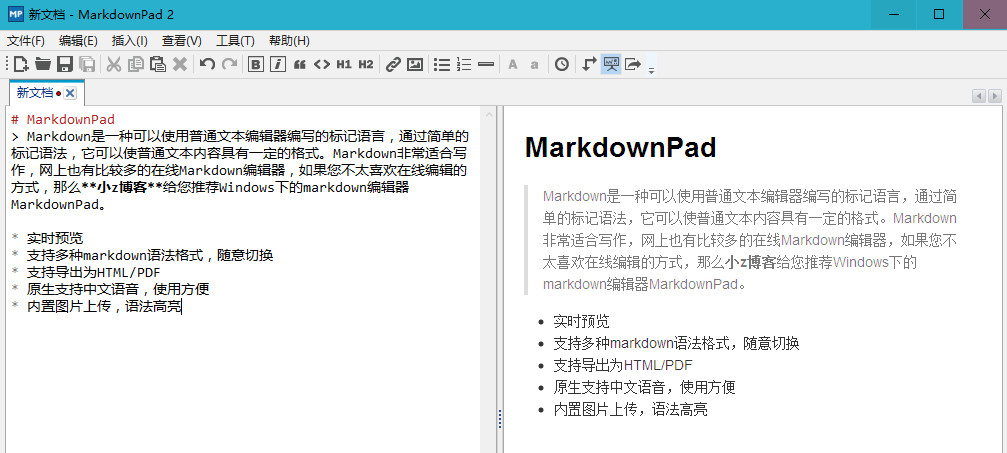Place cursor at '* 内置图片上传，语法高亮' editor line
1007x453 pixels.
(x=96, y=306)
